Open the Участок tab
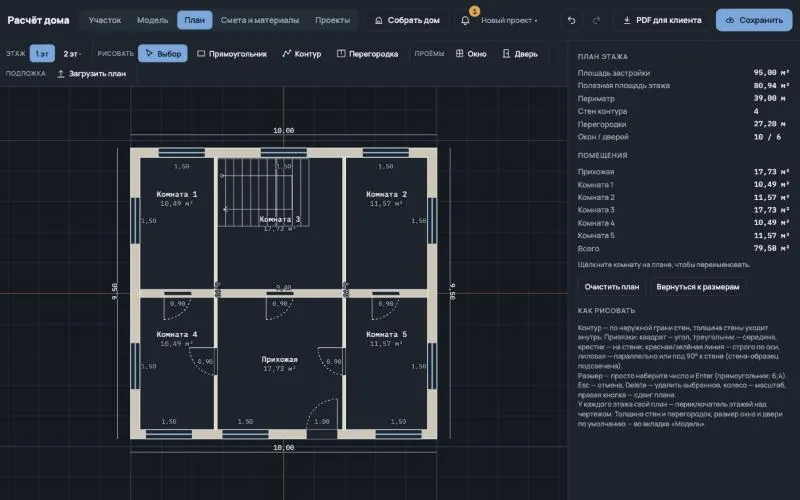This screenshot has height=500, width=800. (x=105, y=20)
